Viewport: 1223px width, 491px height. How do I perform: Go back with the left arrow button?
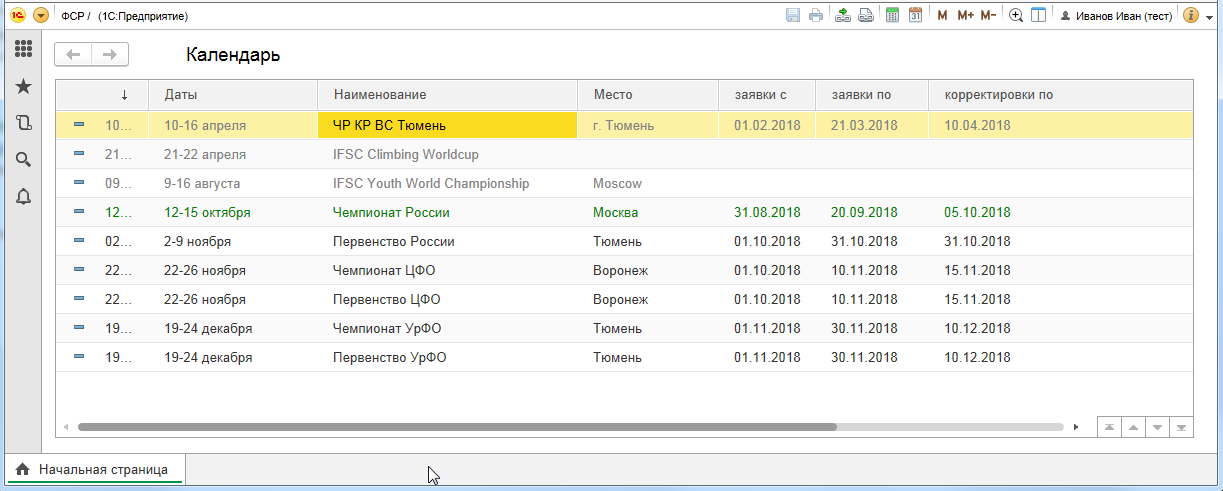click(x=73, y=55)
